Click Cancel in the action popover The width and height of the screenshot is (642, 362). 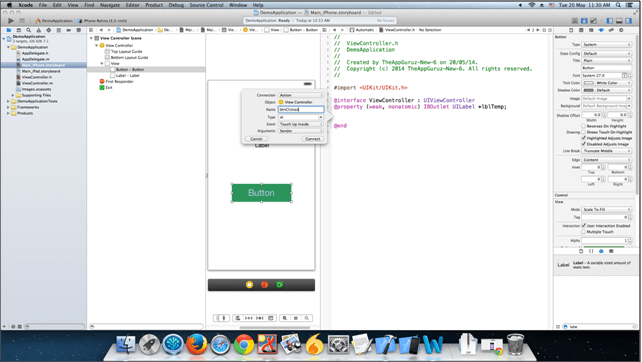tap(256, 139)
